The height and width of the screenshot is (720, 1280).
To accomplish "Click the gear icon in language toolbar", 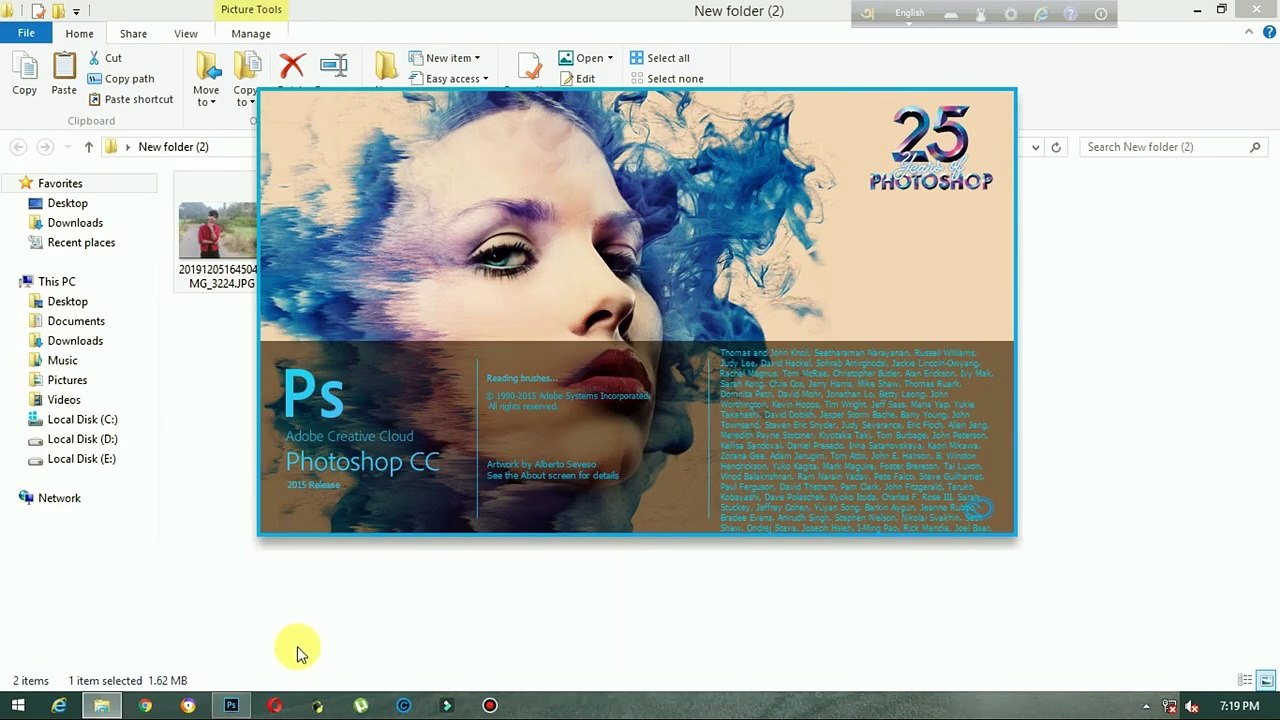I will pyautogui.click(x=1011, y=14).
